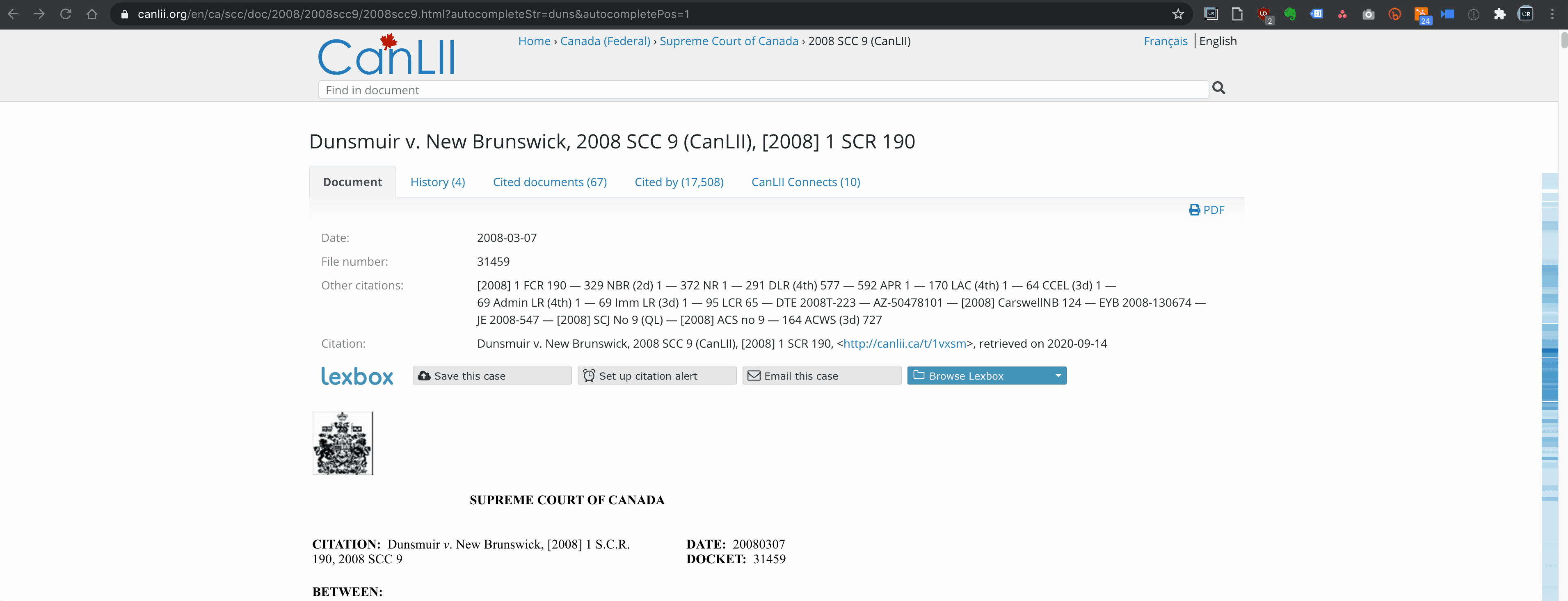Go forward in browser history
1568x601 pixels.
[x=39, y=14]
